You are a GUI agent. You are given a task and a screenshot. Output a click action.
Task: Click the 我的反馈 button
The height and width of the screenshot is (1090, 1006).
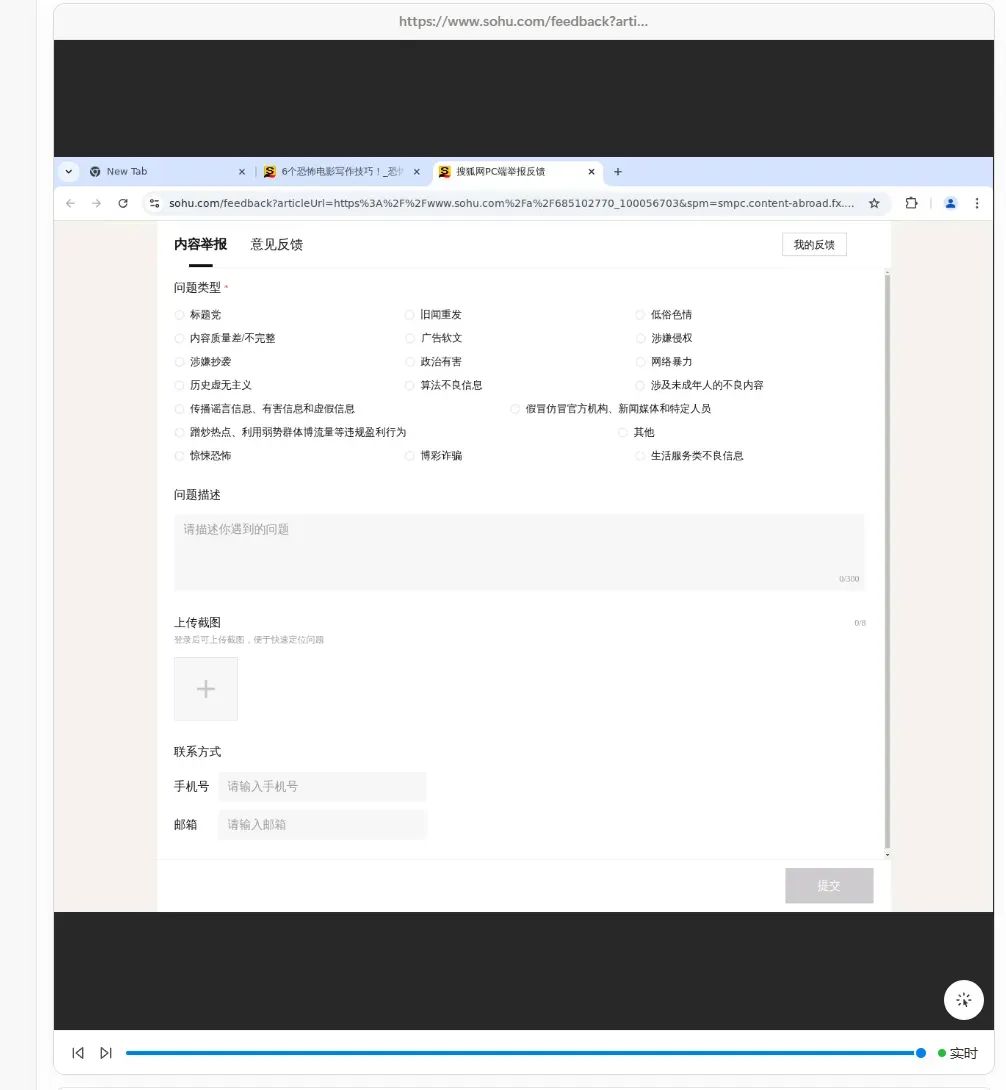pyautogui.click(x=813, y=244)
